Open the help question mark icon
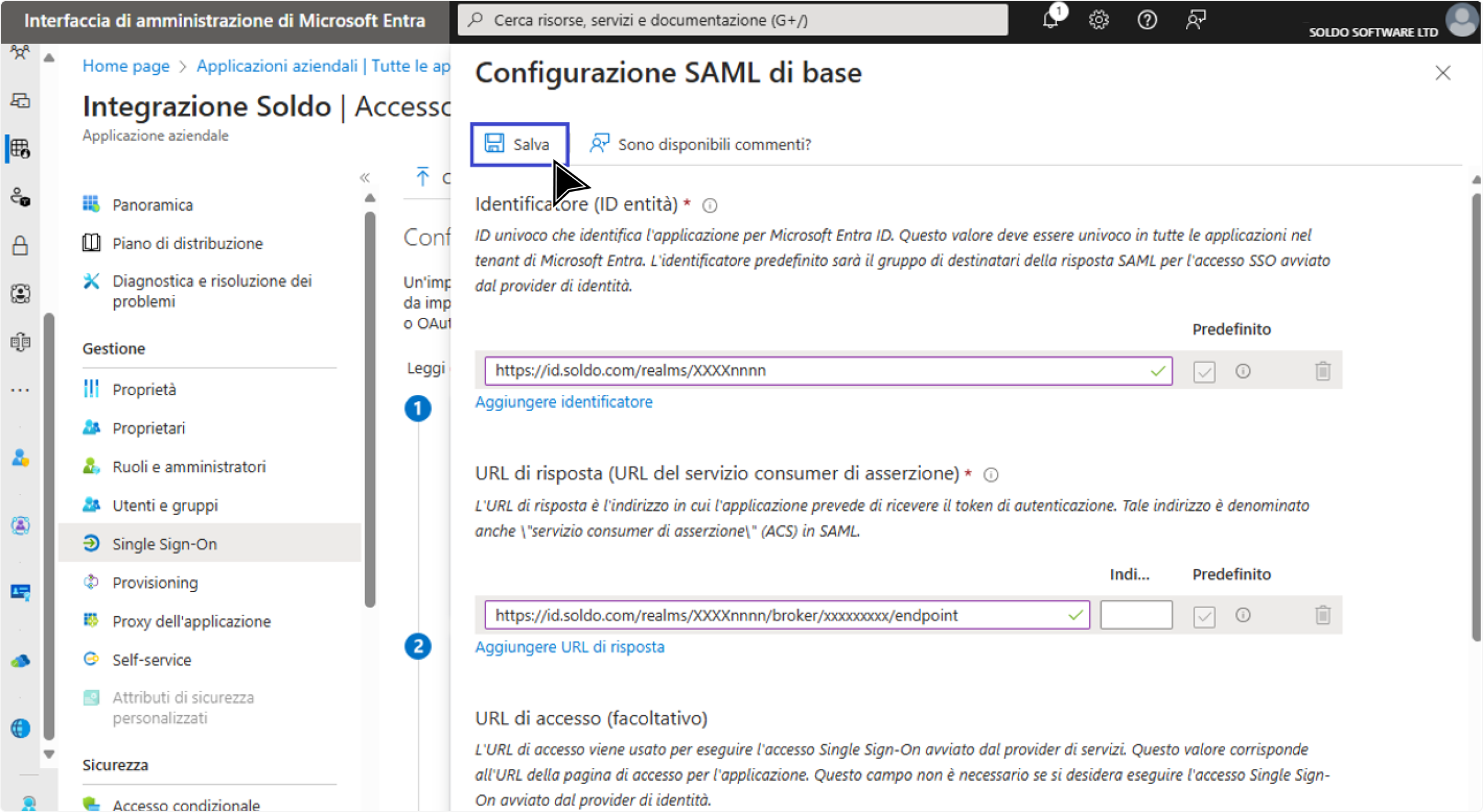The height and width of the screenshot is (812, 1483). tap(1147, 20)
